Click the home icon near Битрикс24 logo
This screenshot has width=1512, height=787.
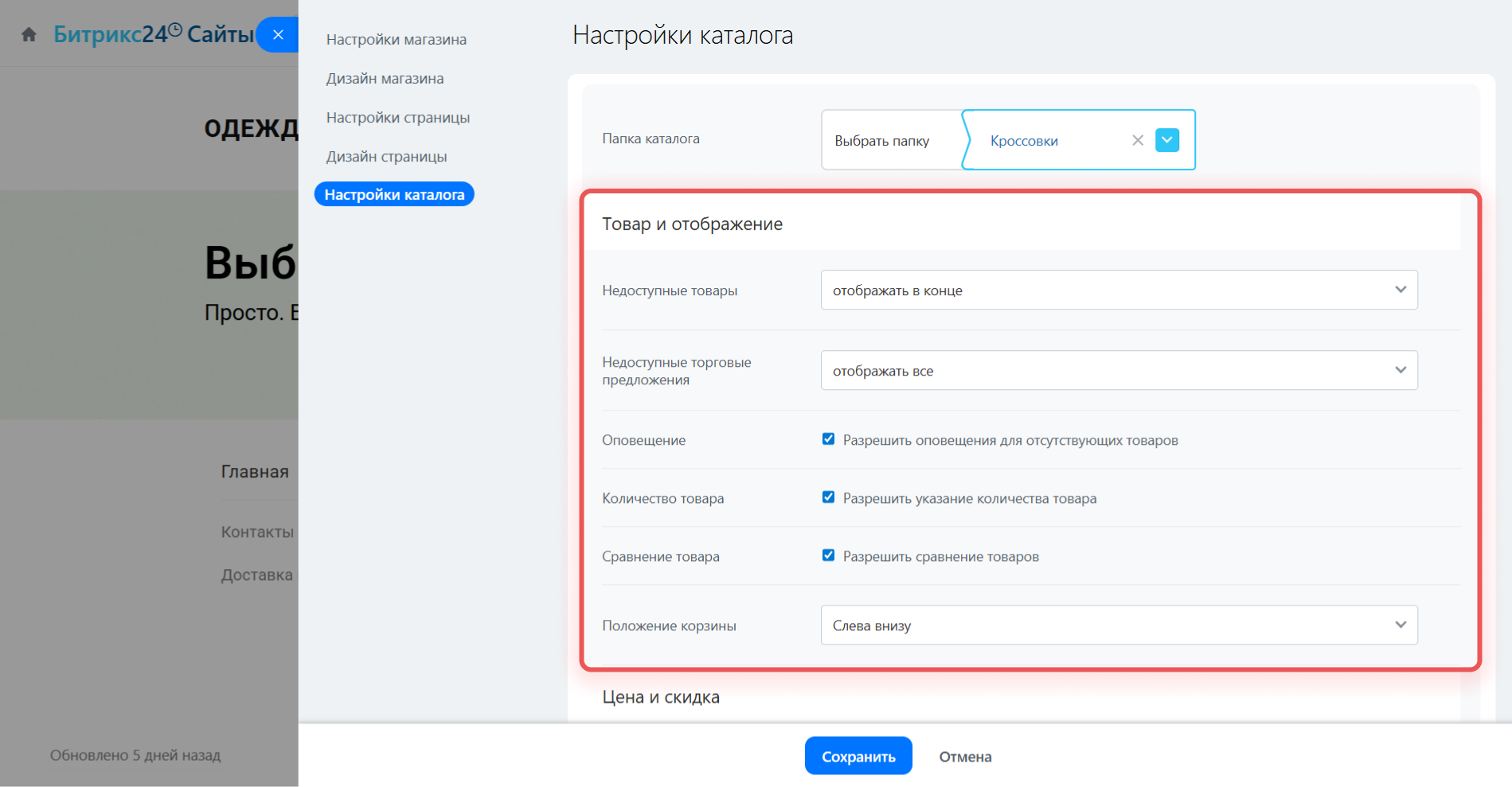[x=29, y=35]
